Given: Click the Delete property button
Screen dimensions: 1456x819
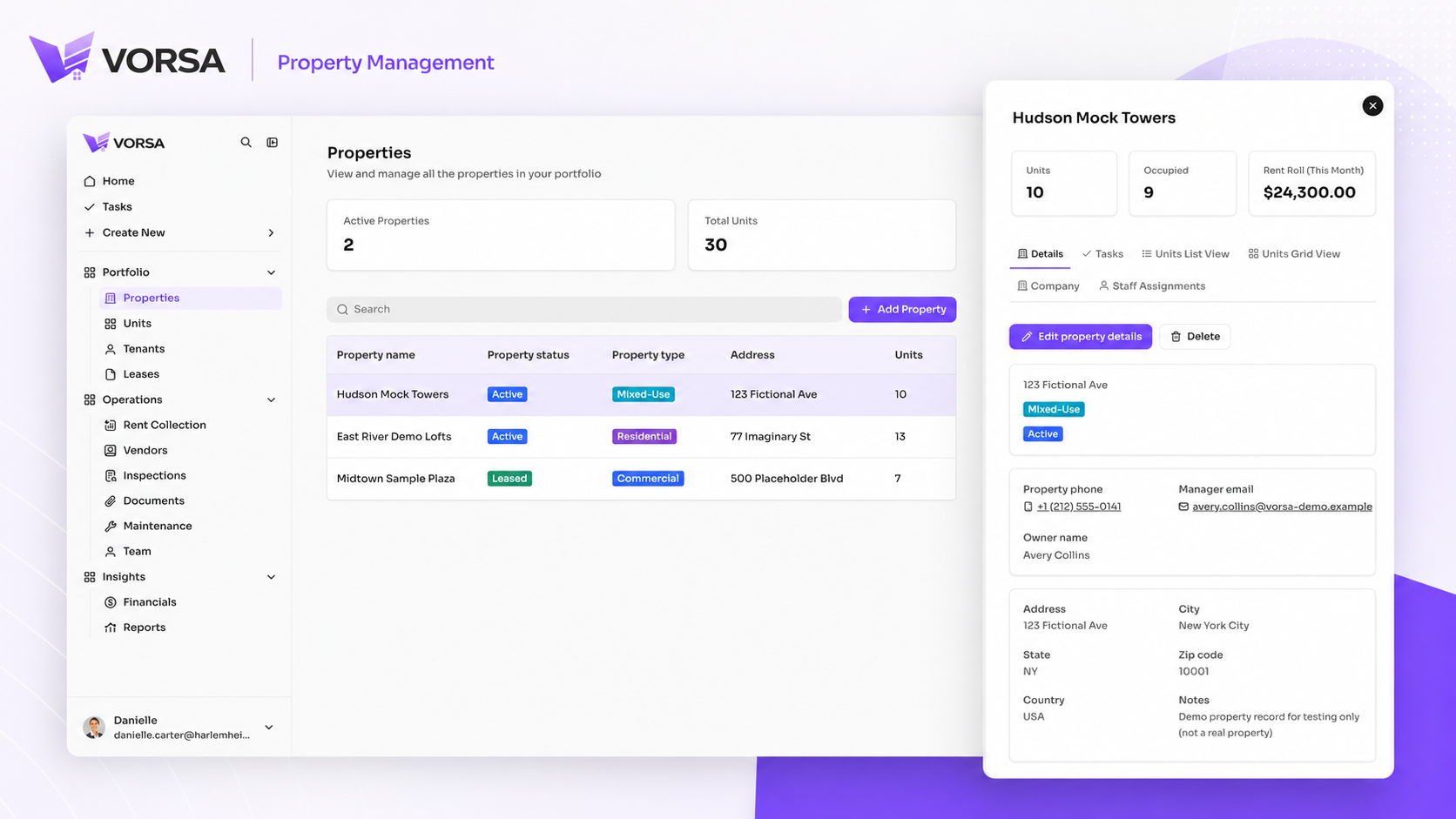Looking at the screenshot, I should pos(1195,336).
